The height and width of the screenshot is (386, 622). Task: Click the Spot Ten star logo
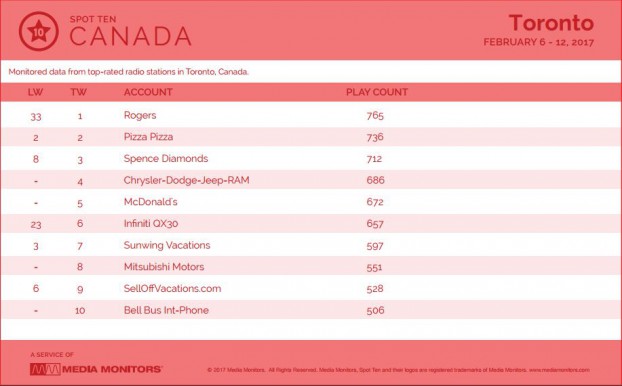[x=38, y=31]
